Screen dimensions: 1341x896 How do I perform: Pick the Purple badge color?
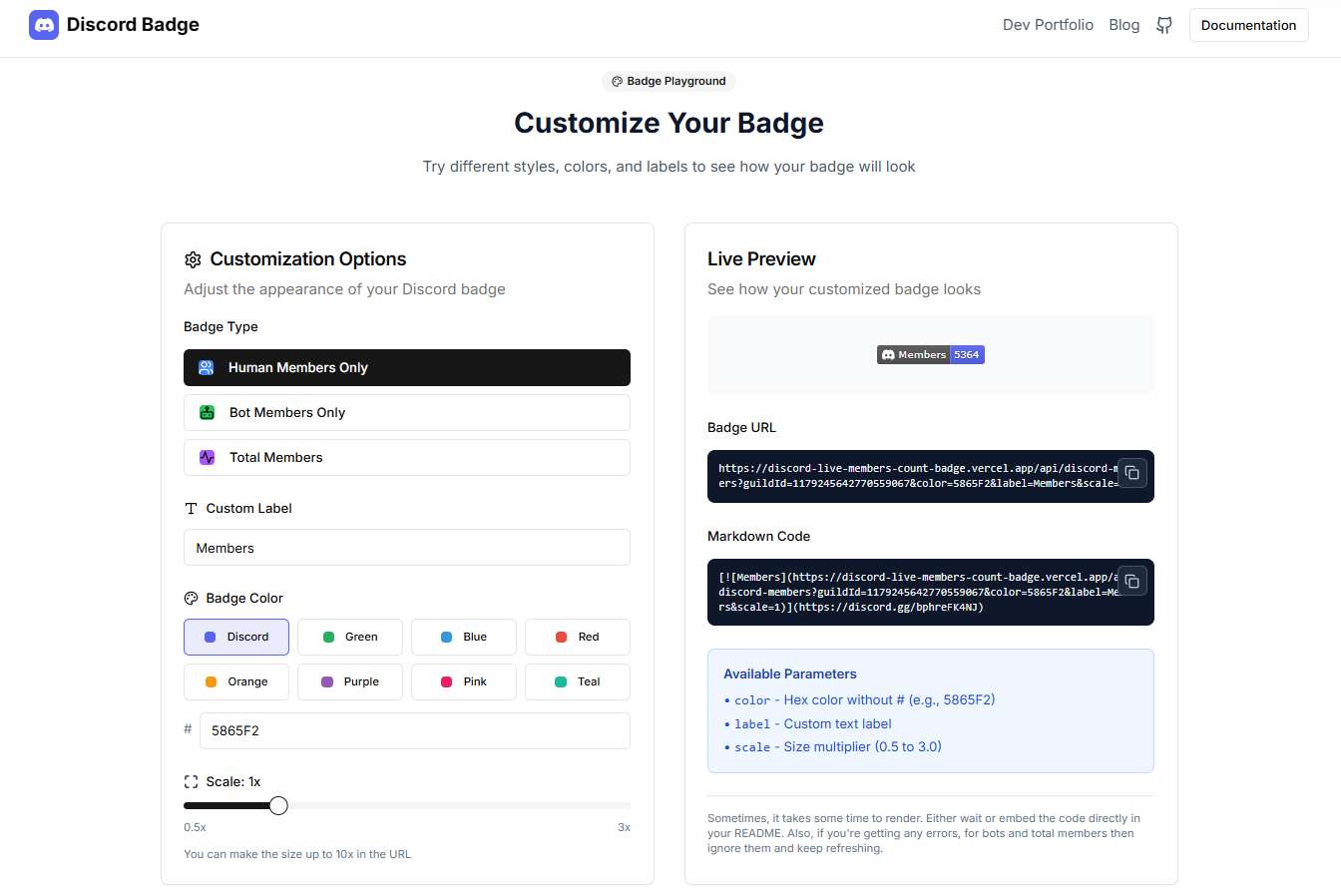pyautogui.click(x=350, y=681)
